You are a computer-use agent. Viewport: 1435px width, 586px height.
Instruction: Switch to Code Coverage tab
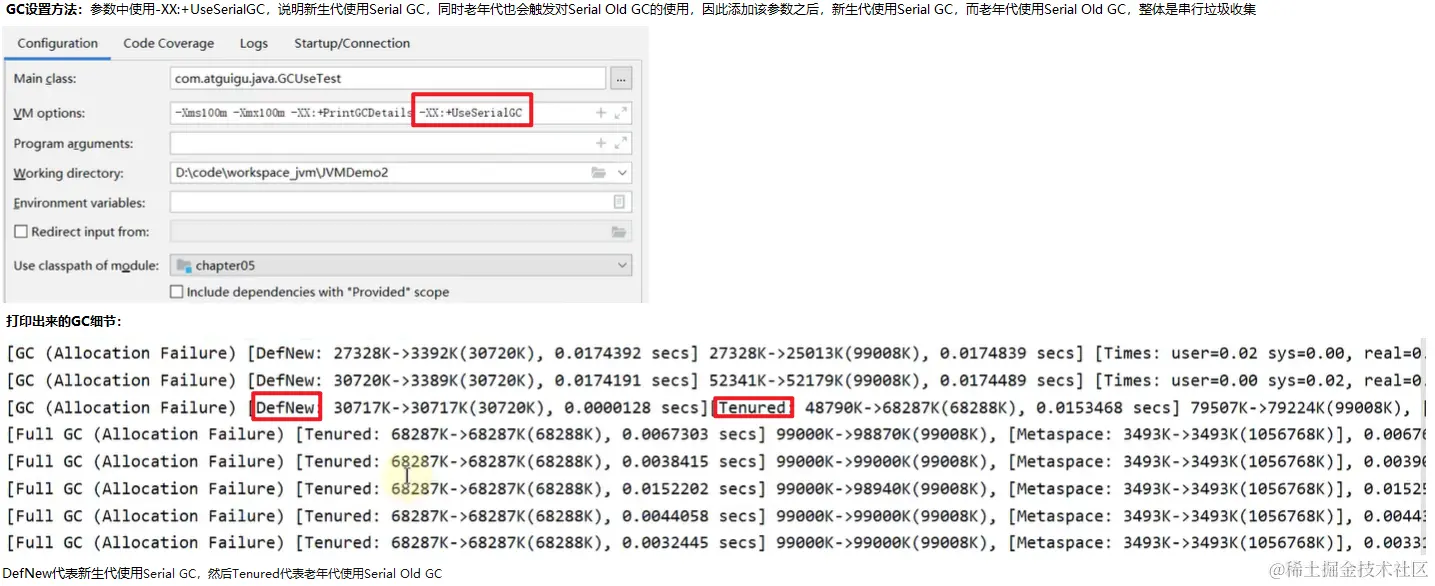169,44
